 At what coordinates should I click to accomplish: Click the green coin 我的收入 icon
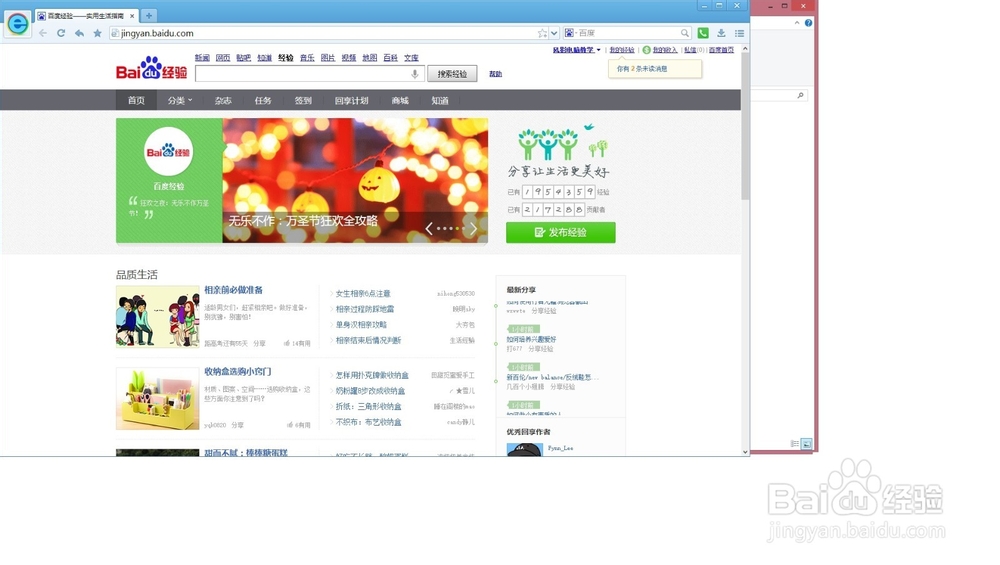(x=647, y=50)
